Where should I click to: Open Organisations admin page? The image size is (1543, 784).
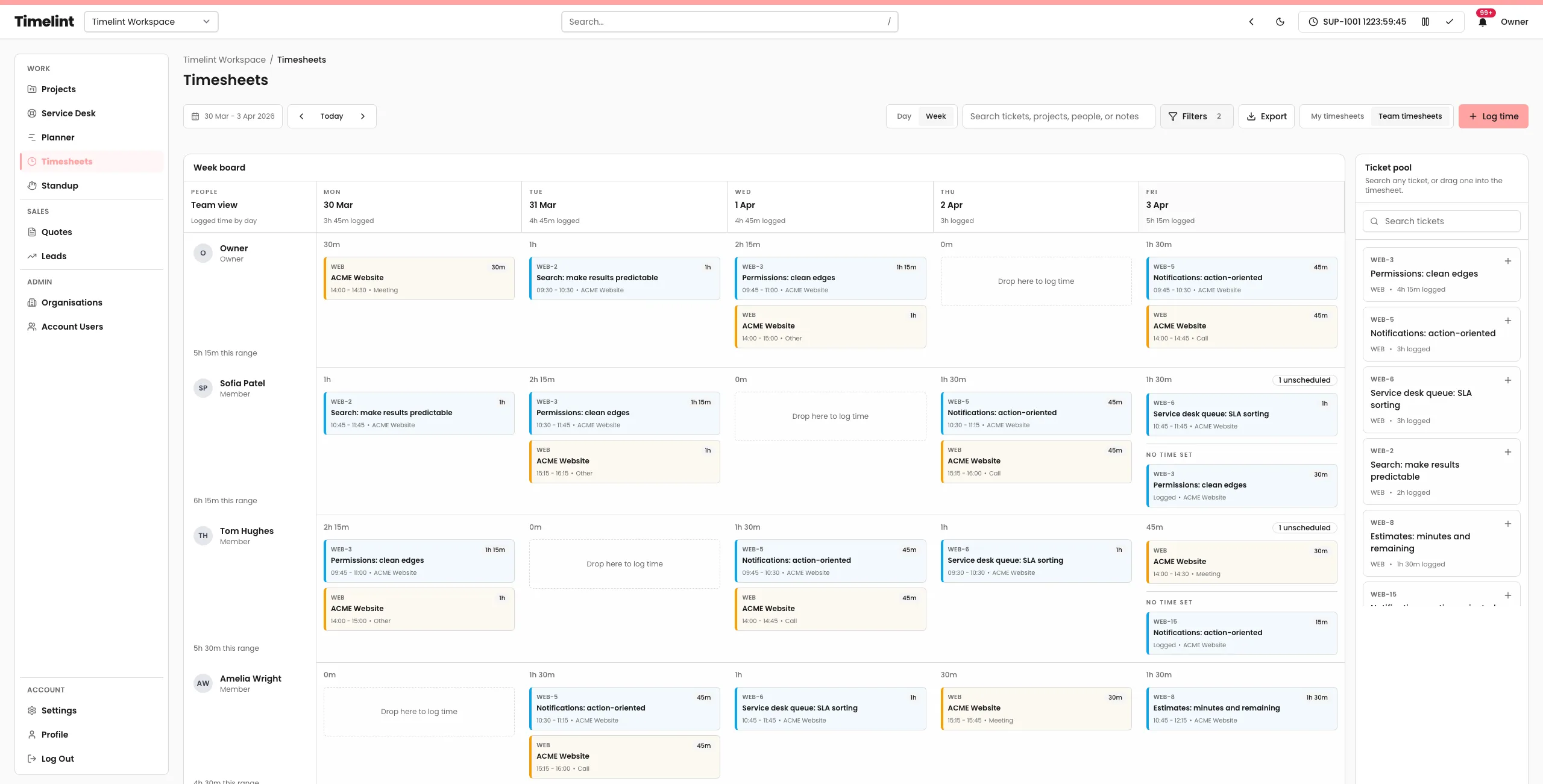(x=92, y=303)
